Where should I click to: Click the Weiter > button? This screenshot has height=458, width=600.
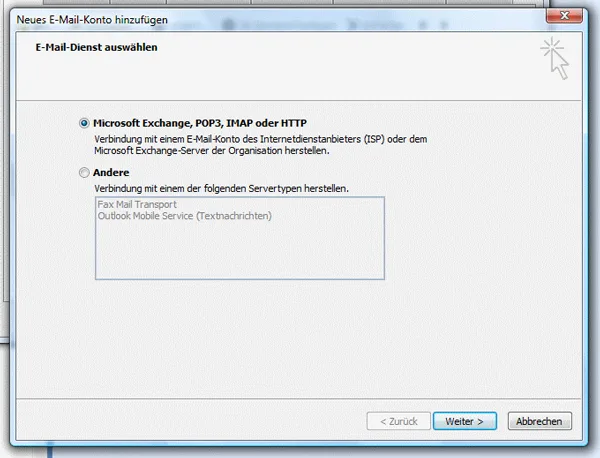(x=465, y=421)
